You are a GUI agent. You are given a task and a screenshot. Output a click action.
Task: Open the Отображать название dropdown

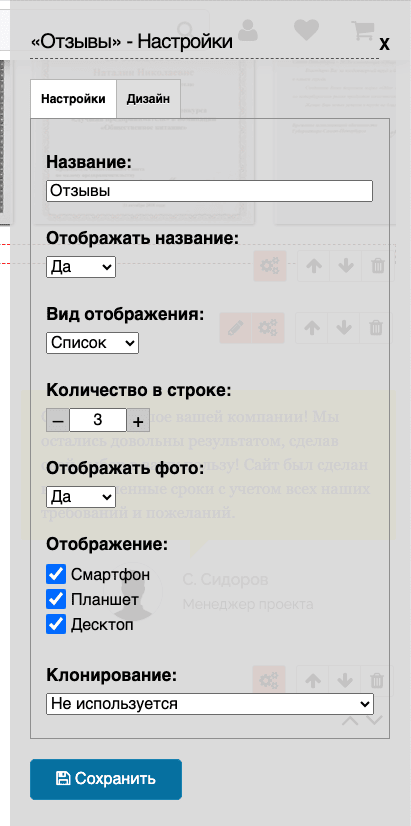click(x=81, y=267)
